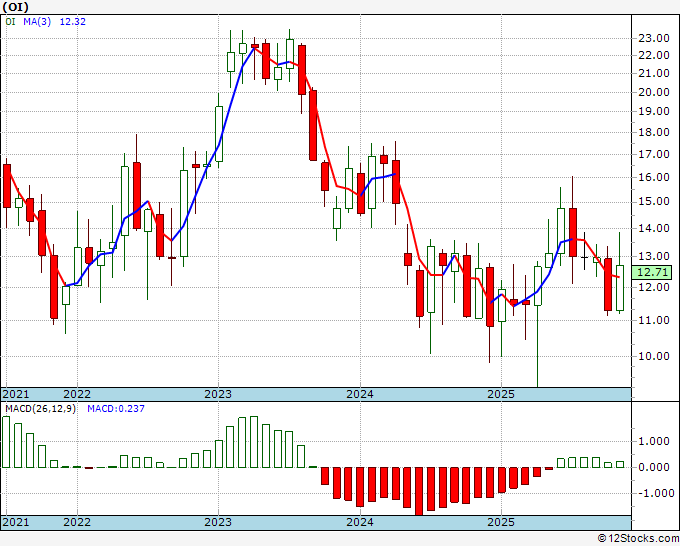This screenshot has height=546, width=680.
Task: Click the 15.00 price axis label
Action: pyautogui.click(x=654, y=201)
